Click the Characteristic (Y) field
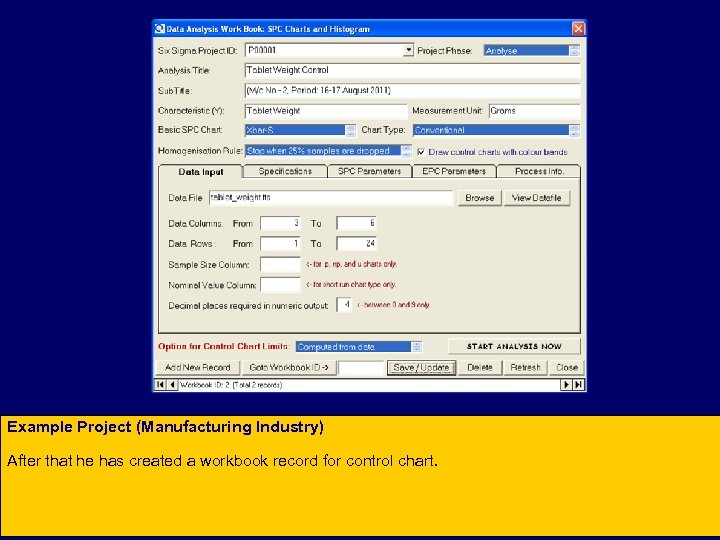The width and height of the screenshot is (720, 540). coord(326,111)
